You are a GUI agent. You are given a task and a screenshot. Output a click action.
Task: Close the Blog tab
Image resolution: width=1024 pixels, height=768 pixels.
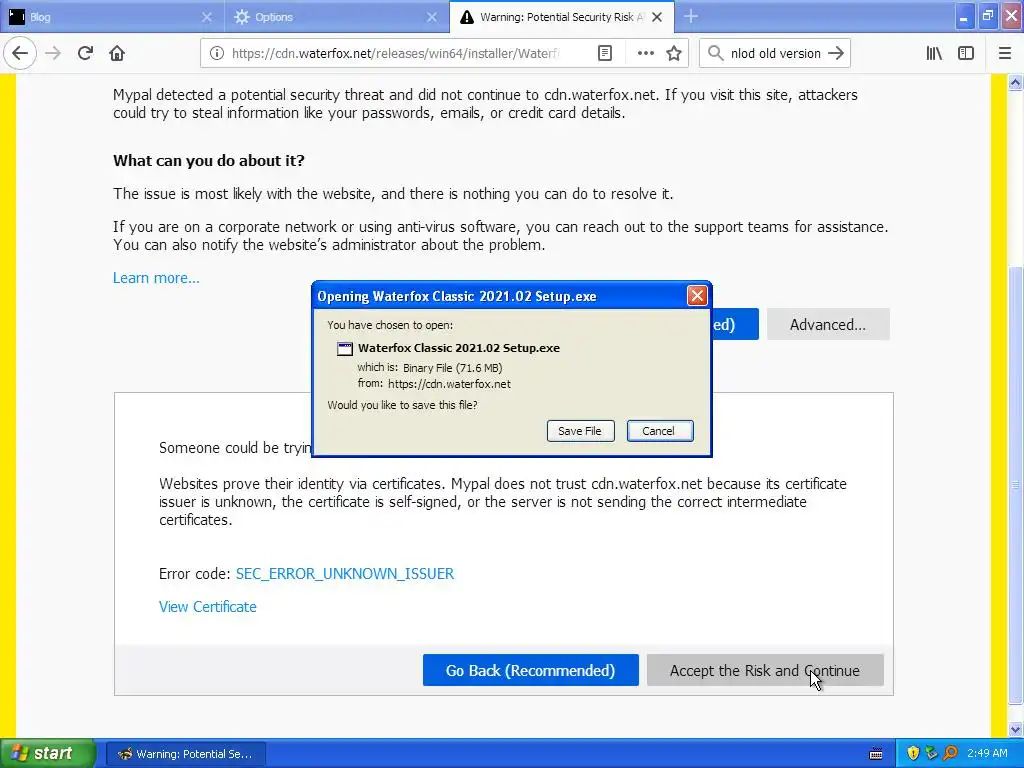206,17
